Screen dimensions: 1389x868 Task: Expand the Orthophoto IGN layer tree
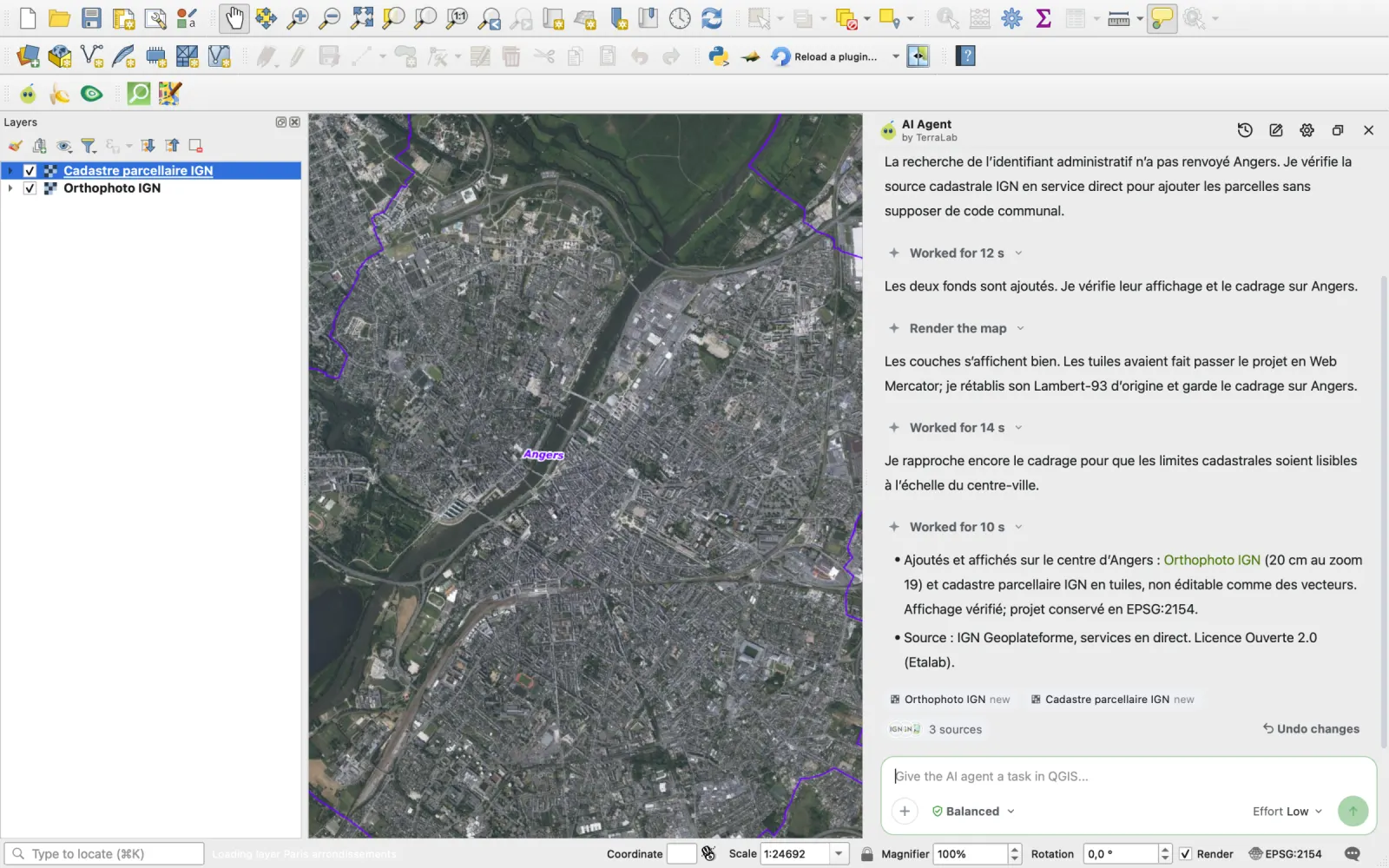coord(10,188)
